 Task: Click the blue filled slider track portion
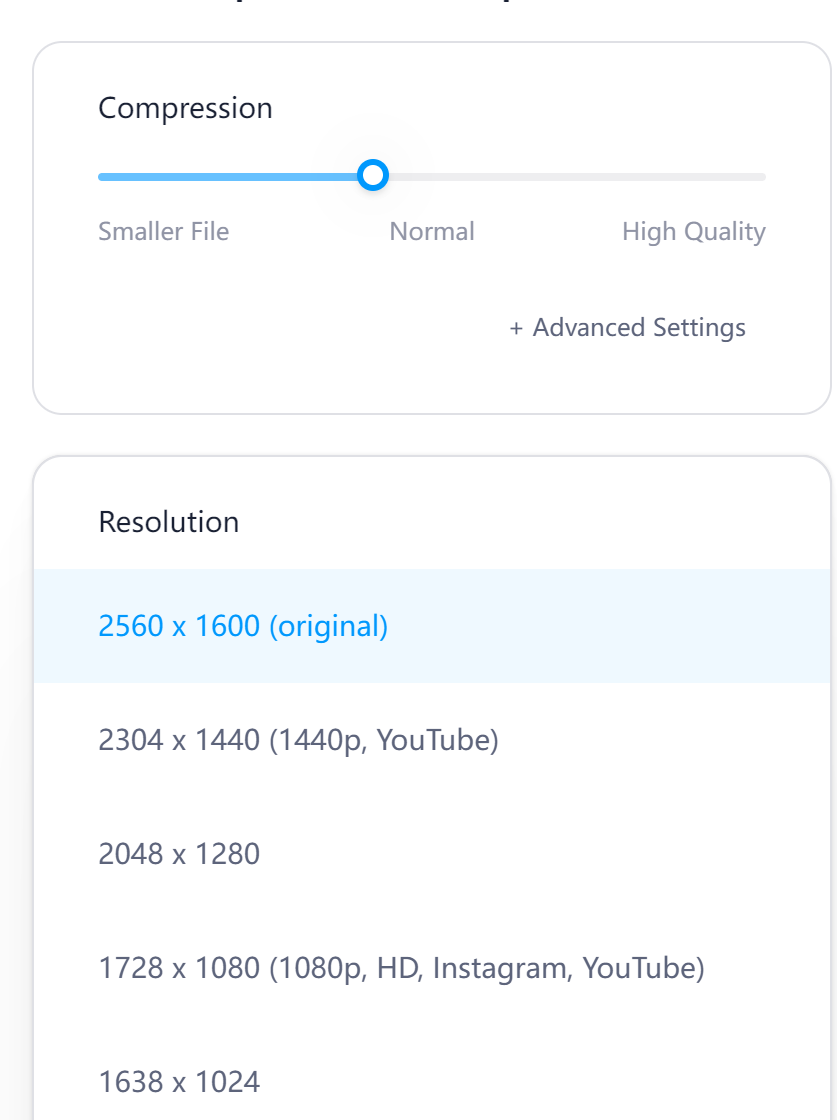(x=228, y=176)
